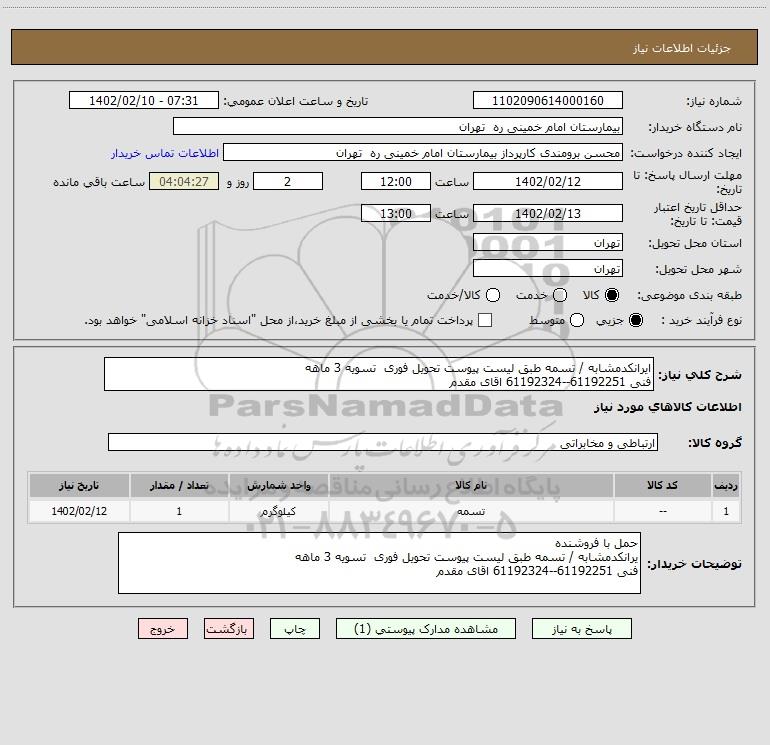Click the remaining days field showing 2
The width and height of the screenshot is (770, 745).
(288, 181)
